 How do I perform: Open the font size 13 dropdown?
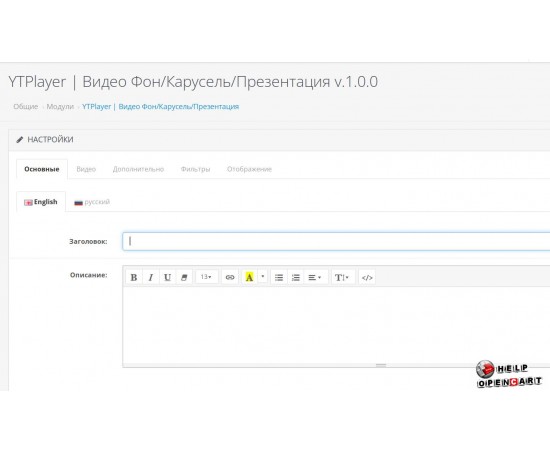(x=207, y=277)
